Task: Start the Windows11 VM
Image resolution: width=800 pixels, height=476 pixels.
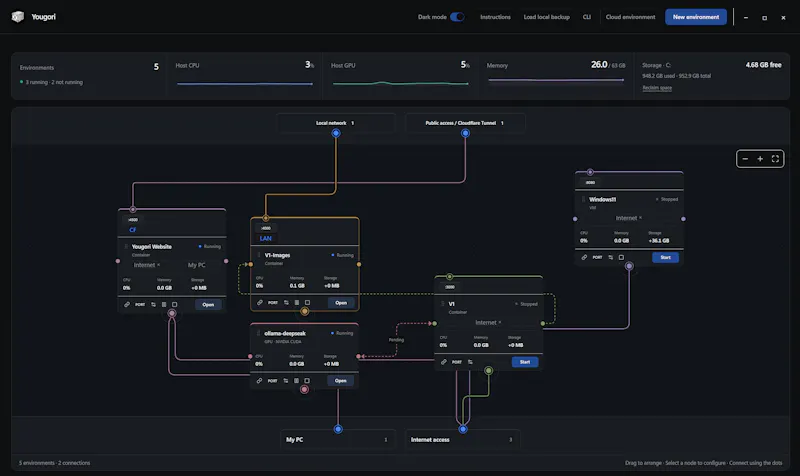Action: pyautogui.click(x=665, y=257)
